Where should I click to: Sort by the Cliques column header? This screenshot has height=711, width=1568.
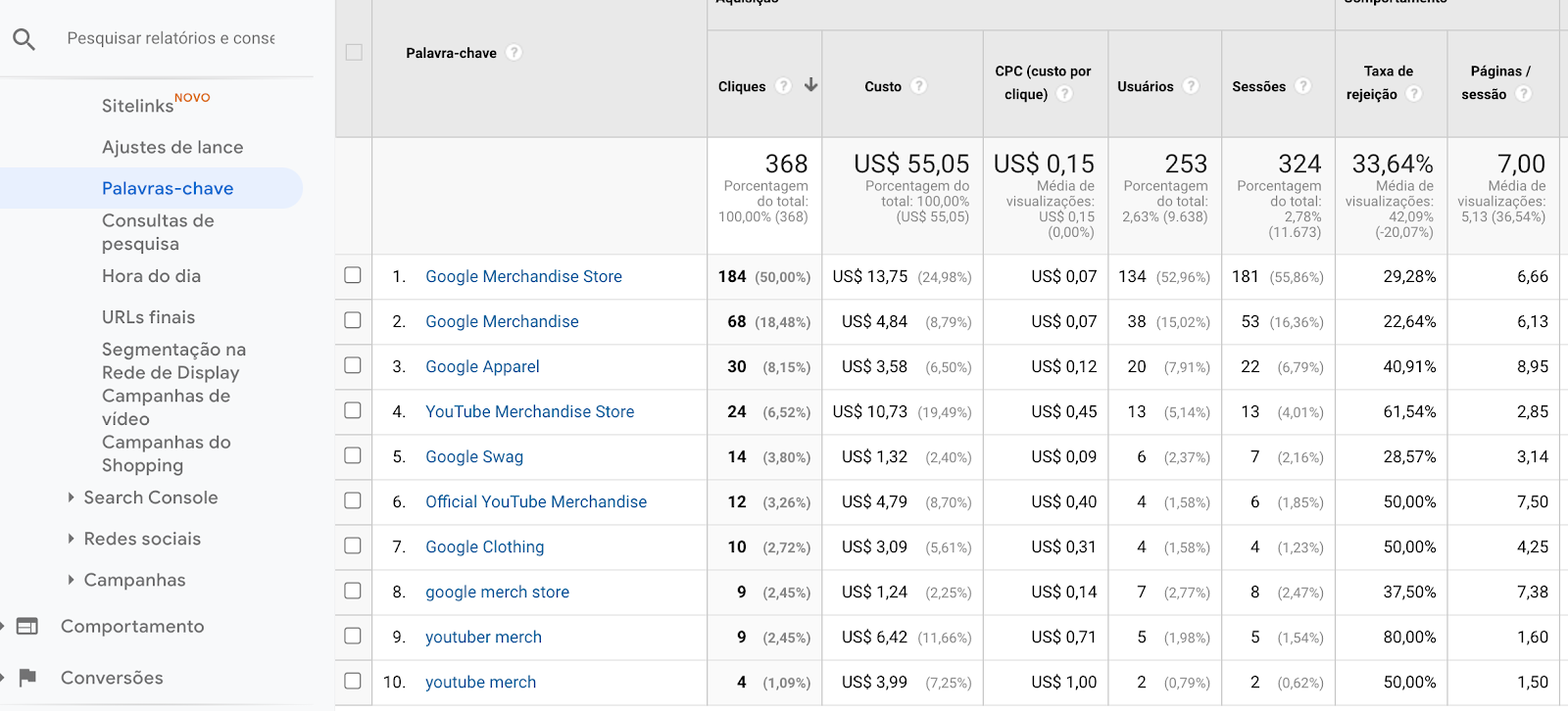coord(742,86)
